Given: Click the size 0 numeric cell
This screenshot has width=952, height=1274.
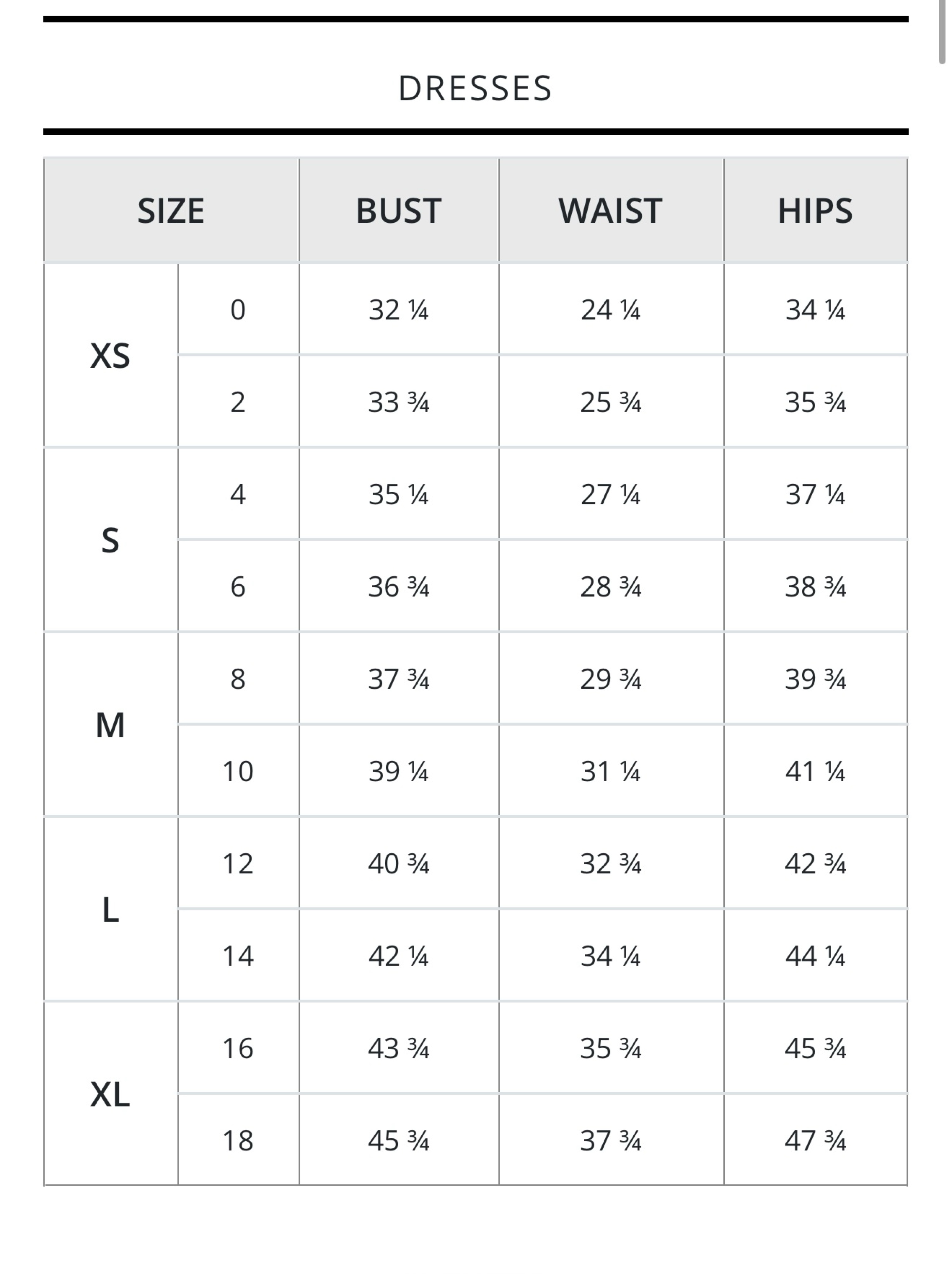Looking at the screenshot, I should point(239,309).
